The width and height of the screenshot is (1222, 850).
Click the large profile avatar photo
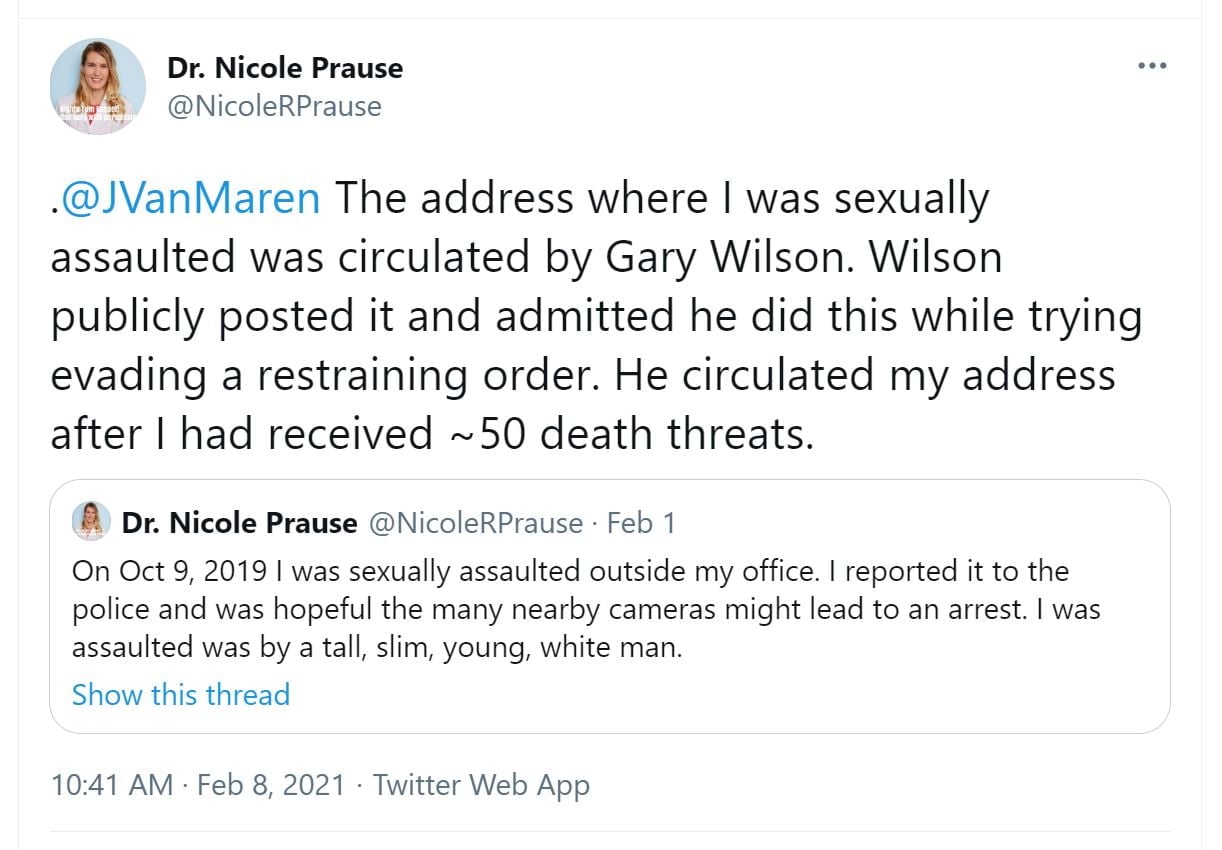98,86
